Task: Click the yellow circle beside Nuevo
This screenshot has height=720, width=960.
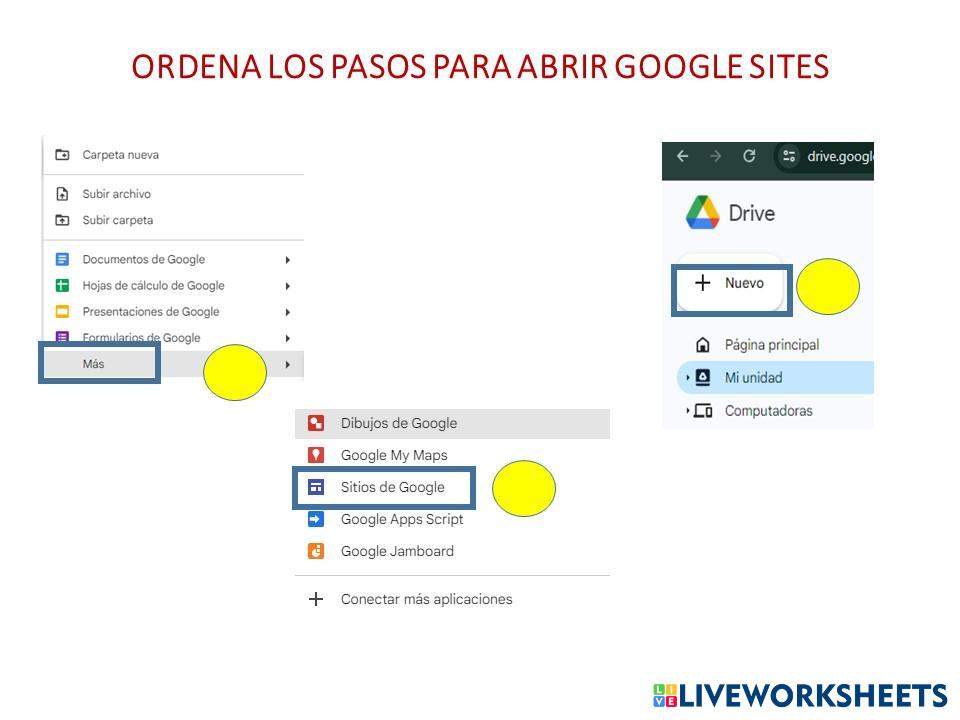Action: [x=827, y=287]
